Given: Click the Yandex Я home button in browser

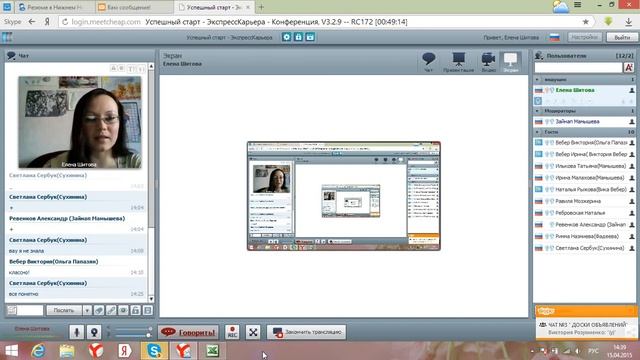Looking at the screenshot, I should 47,22.
